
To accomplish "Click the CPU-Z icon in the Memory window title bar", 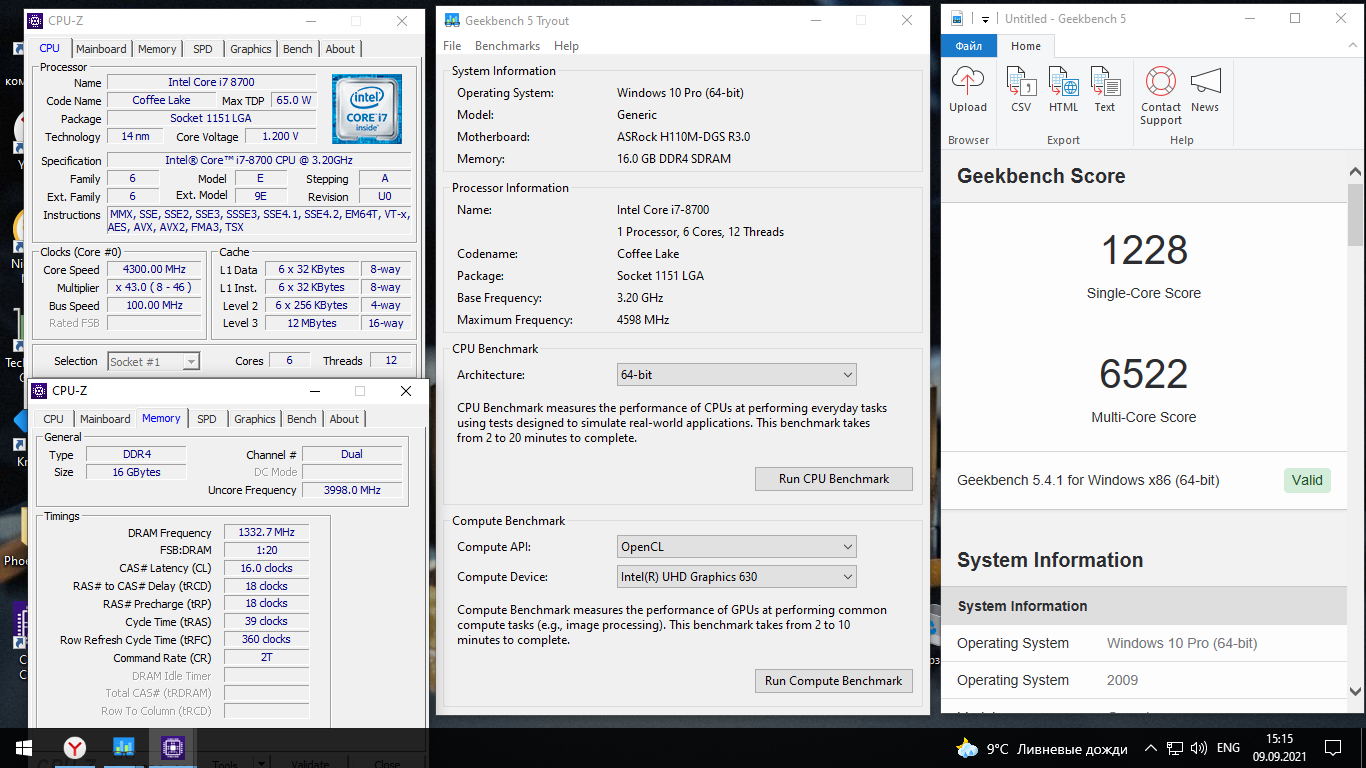I will (x=39, y=390).
